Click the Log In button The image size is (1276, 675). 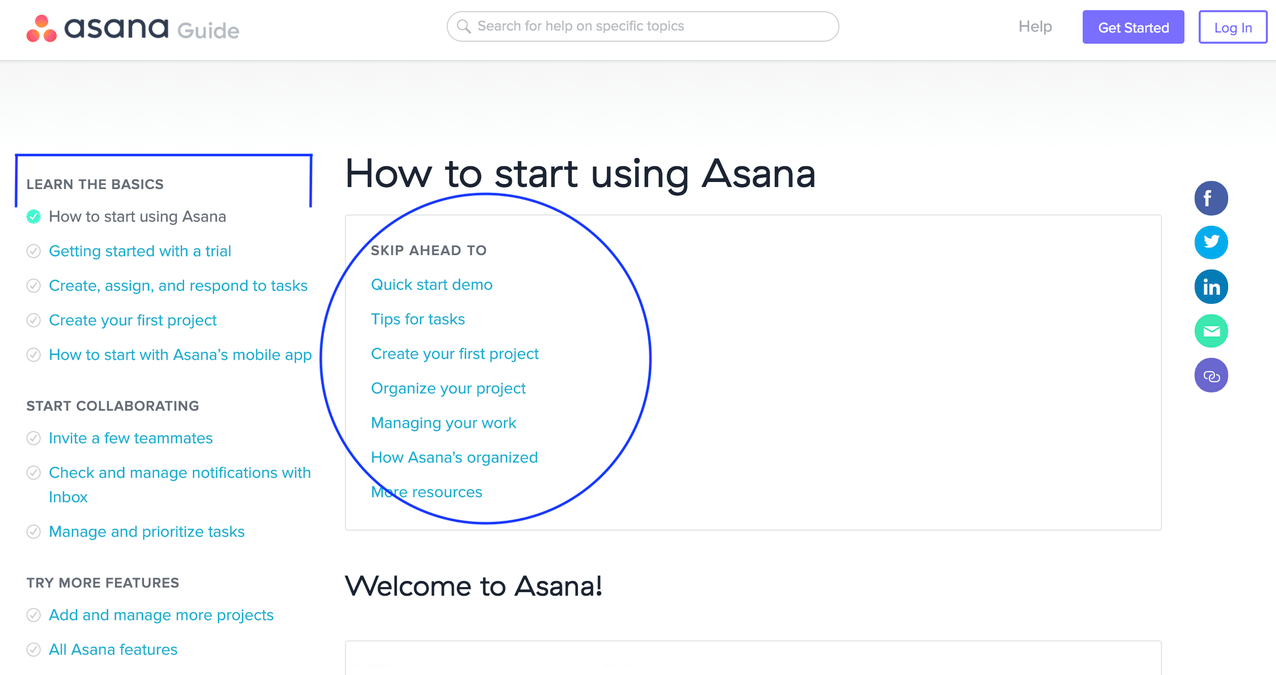point(1232,27)
